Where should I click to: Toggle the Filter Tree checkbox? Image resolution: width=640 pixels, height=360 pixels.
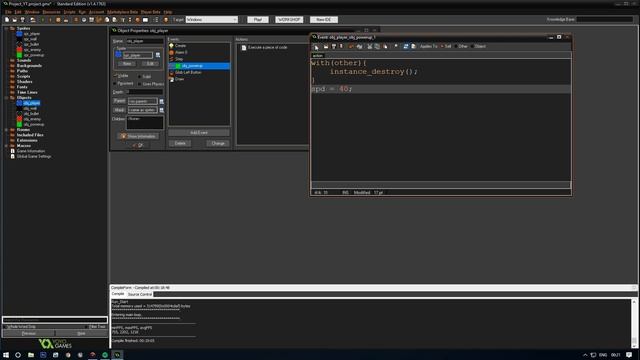coord(87,327)
